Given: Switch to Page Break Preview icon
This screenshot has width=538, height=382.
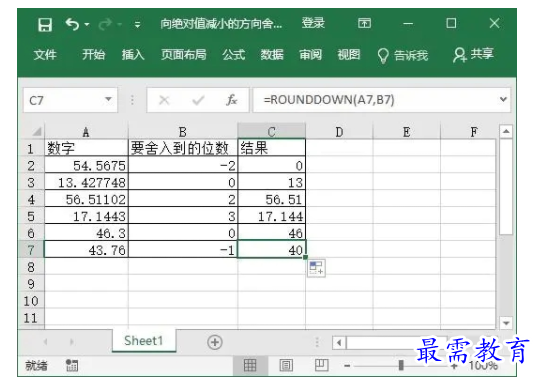Looking at the screenshot, I should pyautogui.click(x=321, y=365).
